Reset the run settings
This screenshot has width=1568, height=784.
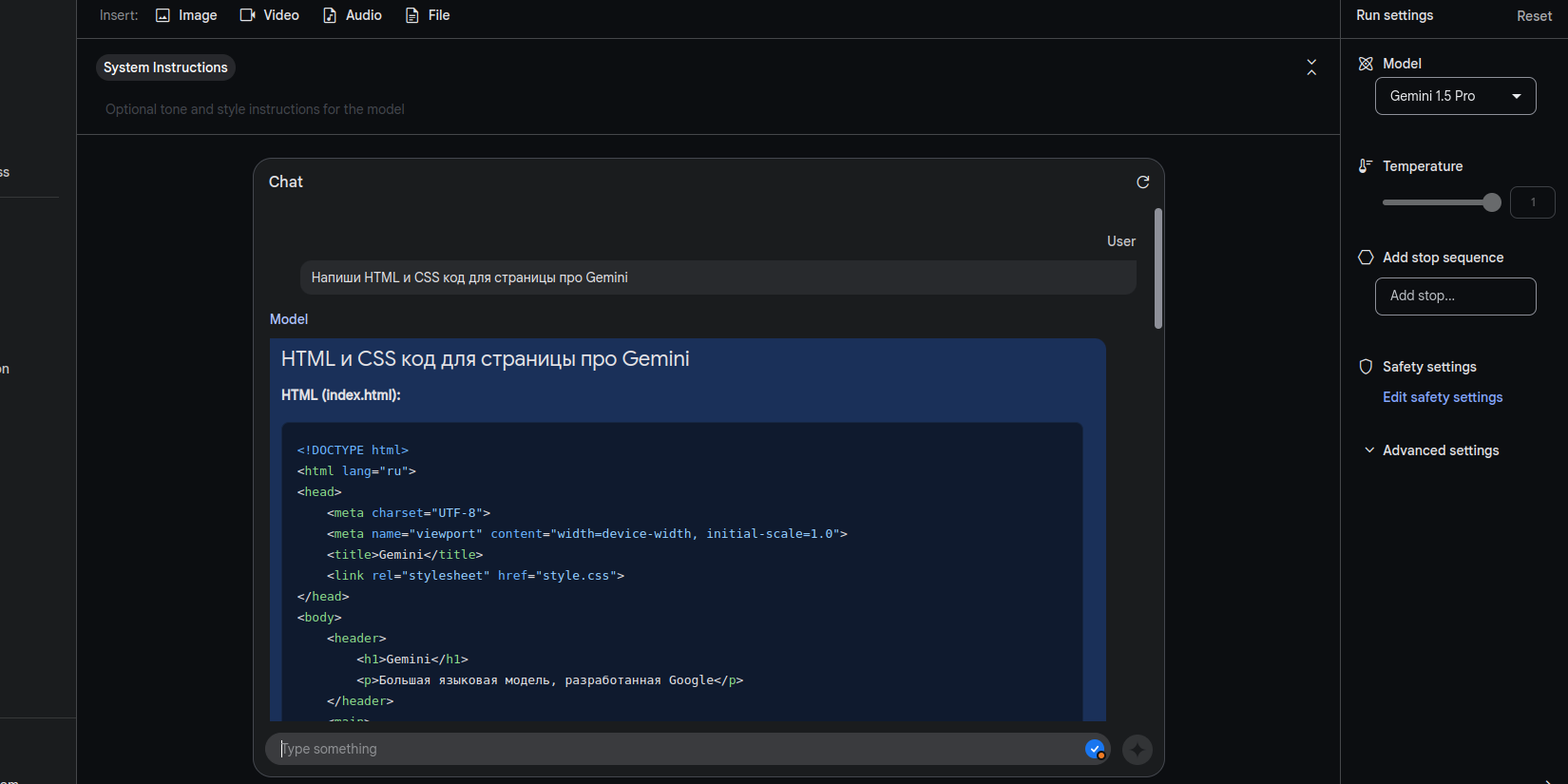(1534, 16)
